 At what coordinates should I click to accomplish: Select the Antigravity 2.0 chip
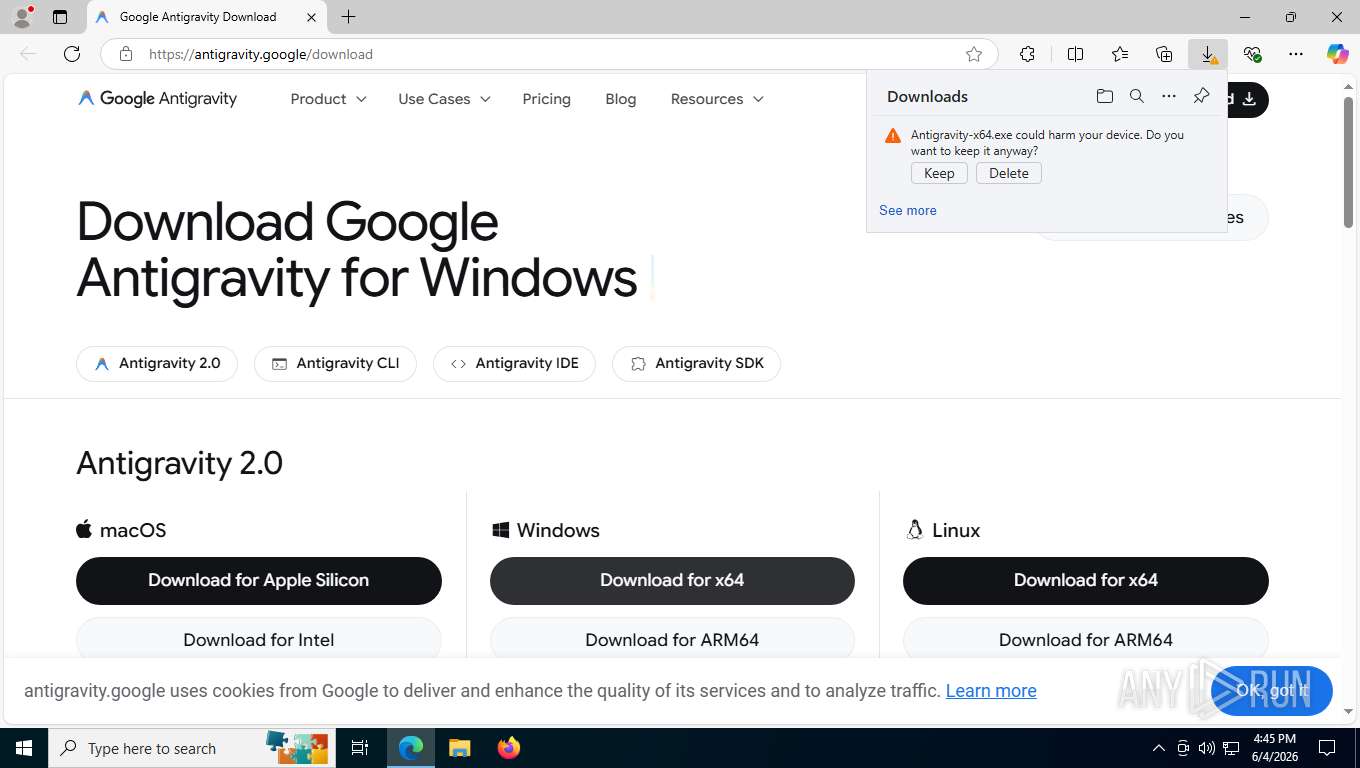click(157, 363)
